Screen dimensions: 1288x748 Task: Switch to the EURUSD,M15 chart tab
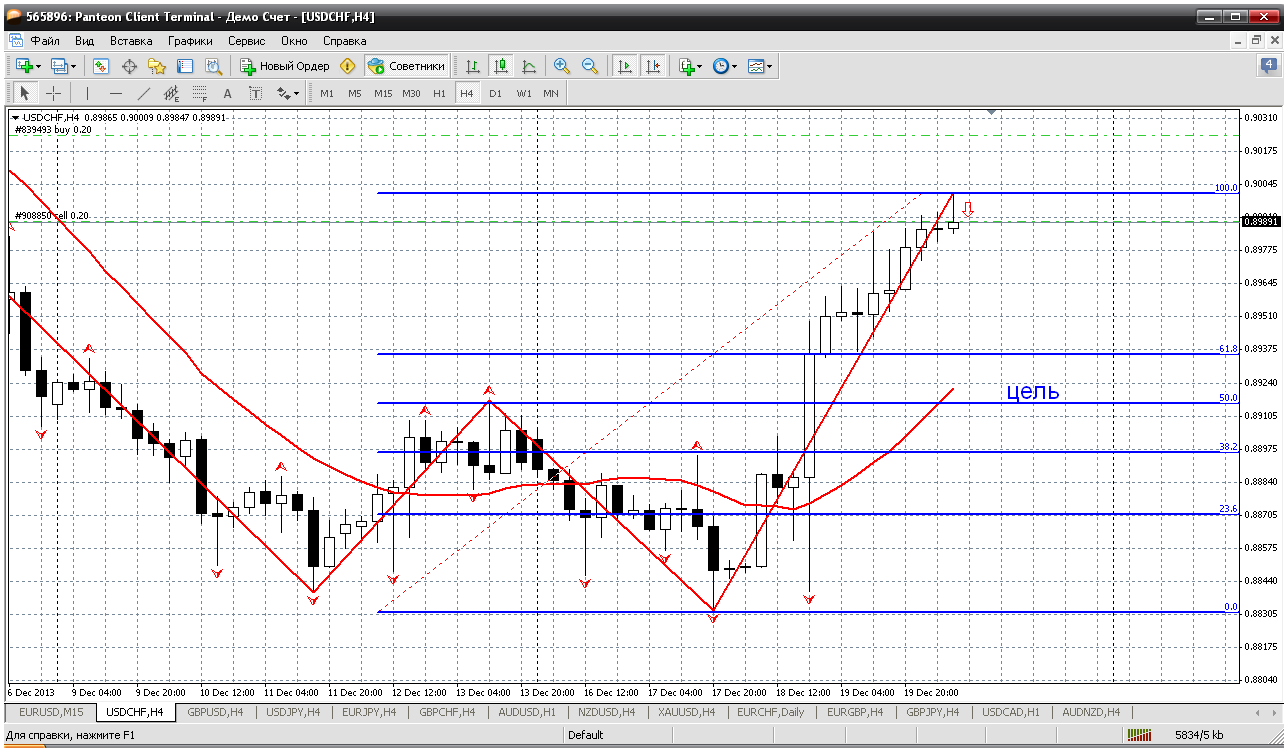click(x=51, y=712)
